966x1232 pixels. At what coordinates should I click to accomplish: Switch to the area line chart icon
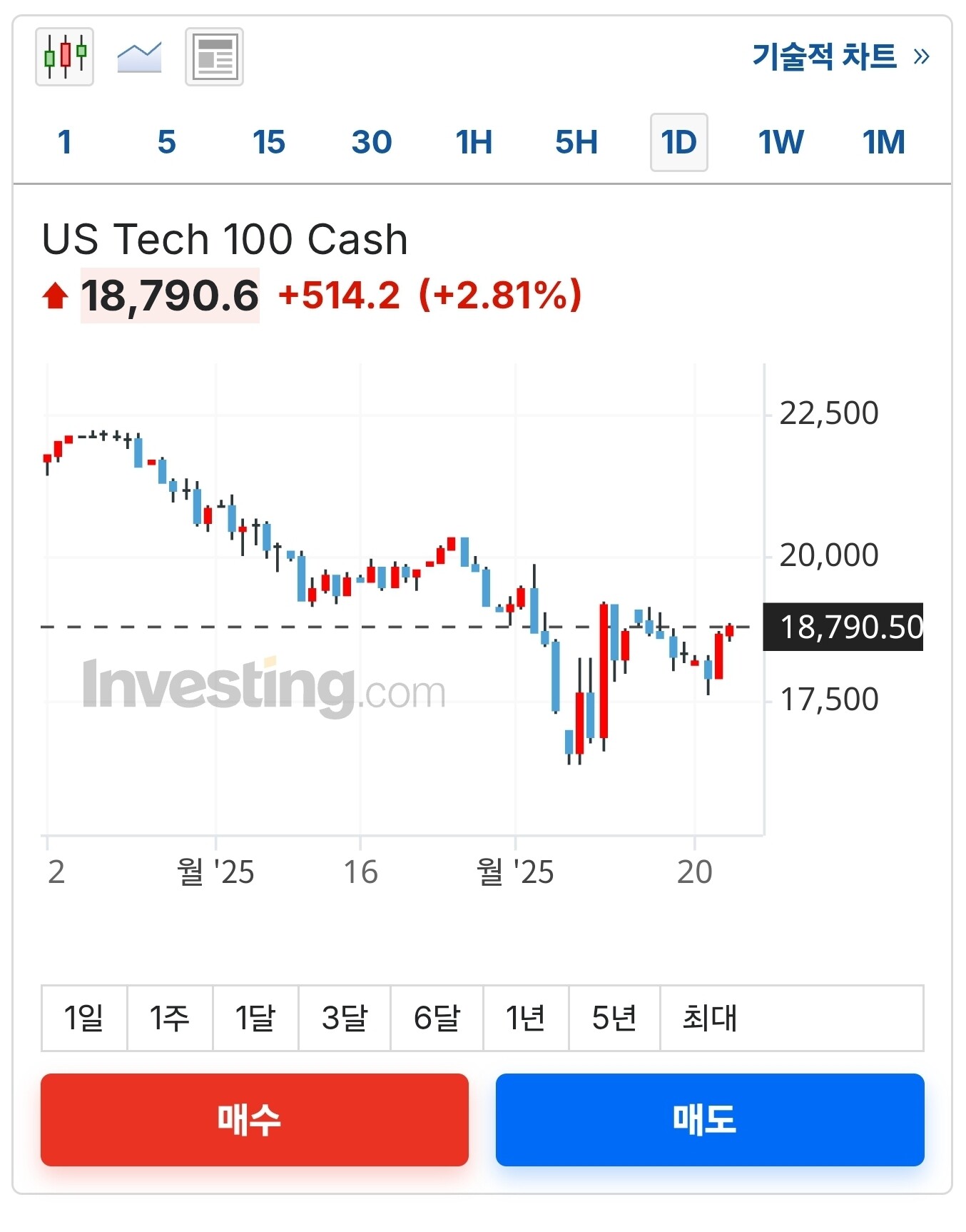[x=139, y=57]
